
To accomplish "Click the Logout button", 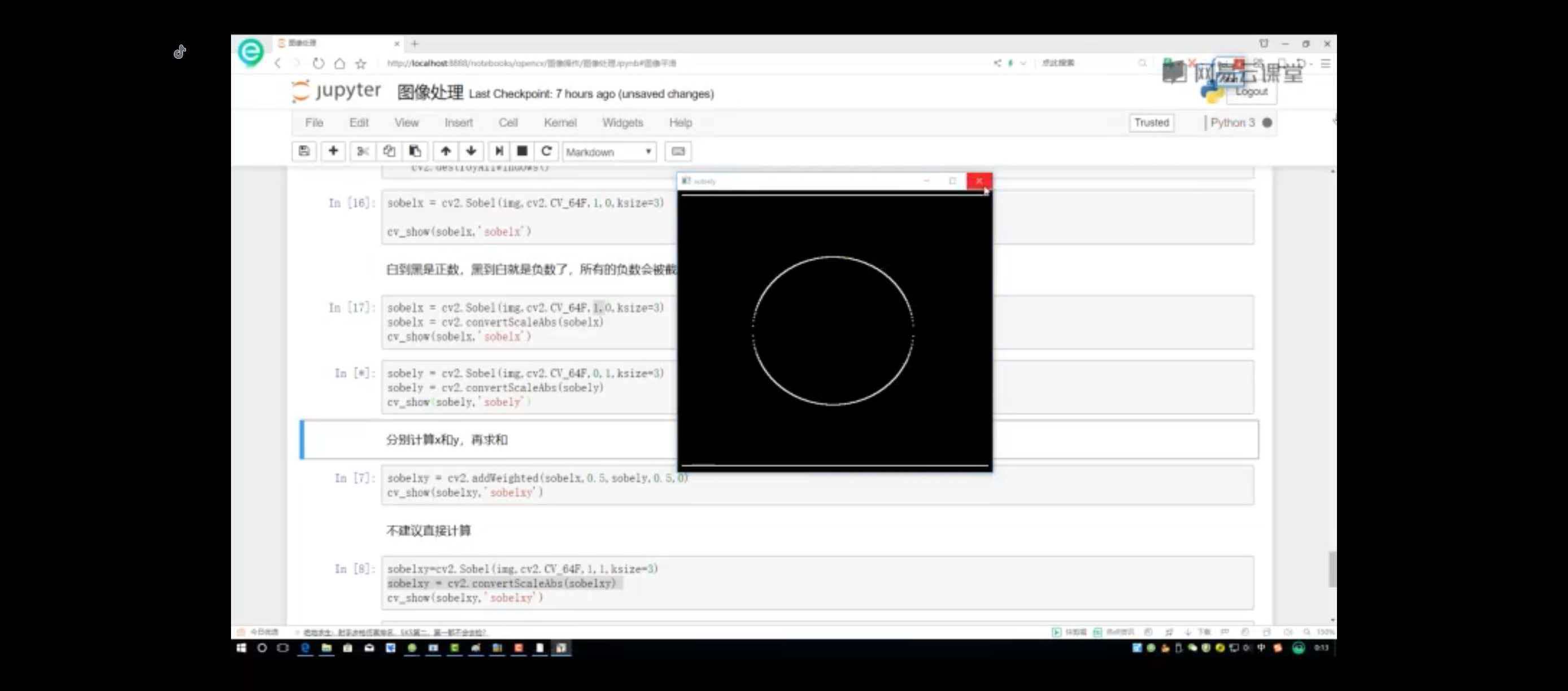I will click(1252, 92).
